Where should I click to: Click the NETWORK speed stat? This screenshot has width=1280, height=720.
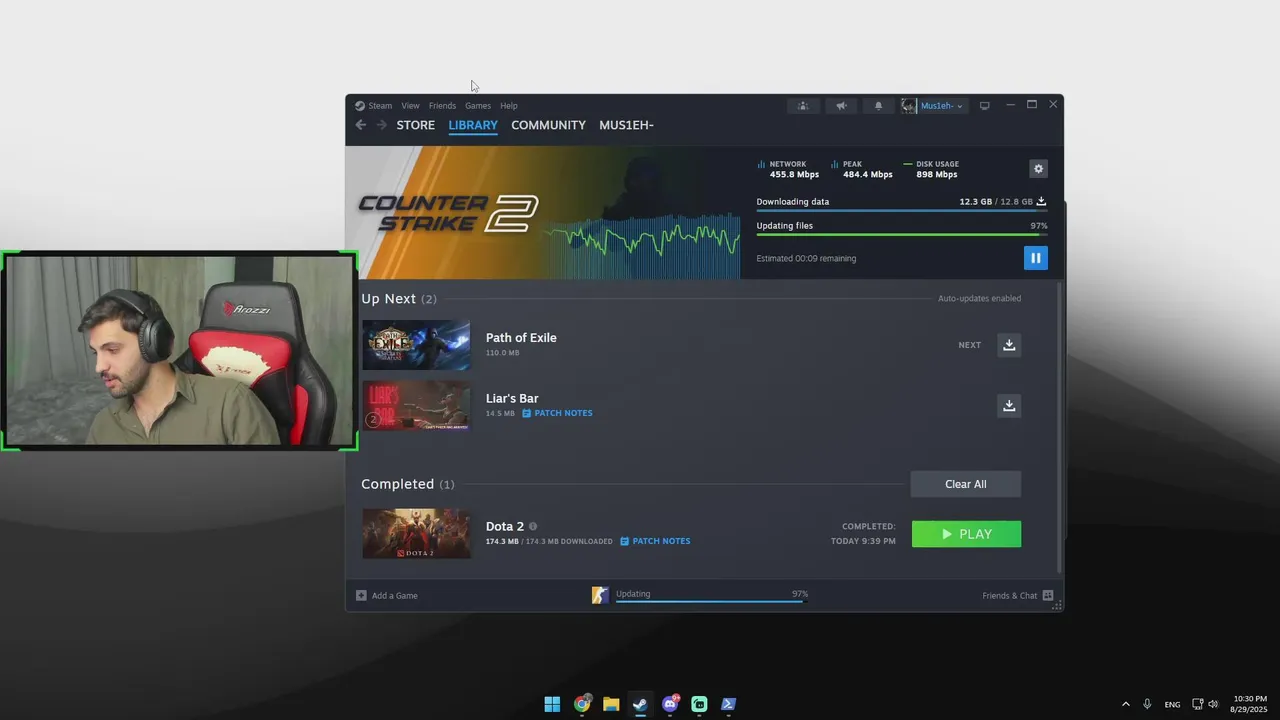(x=788, y=169)
